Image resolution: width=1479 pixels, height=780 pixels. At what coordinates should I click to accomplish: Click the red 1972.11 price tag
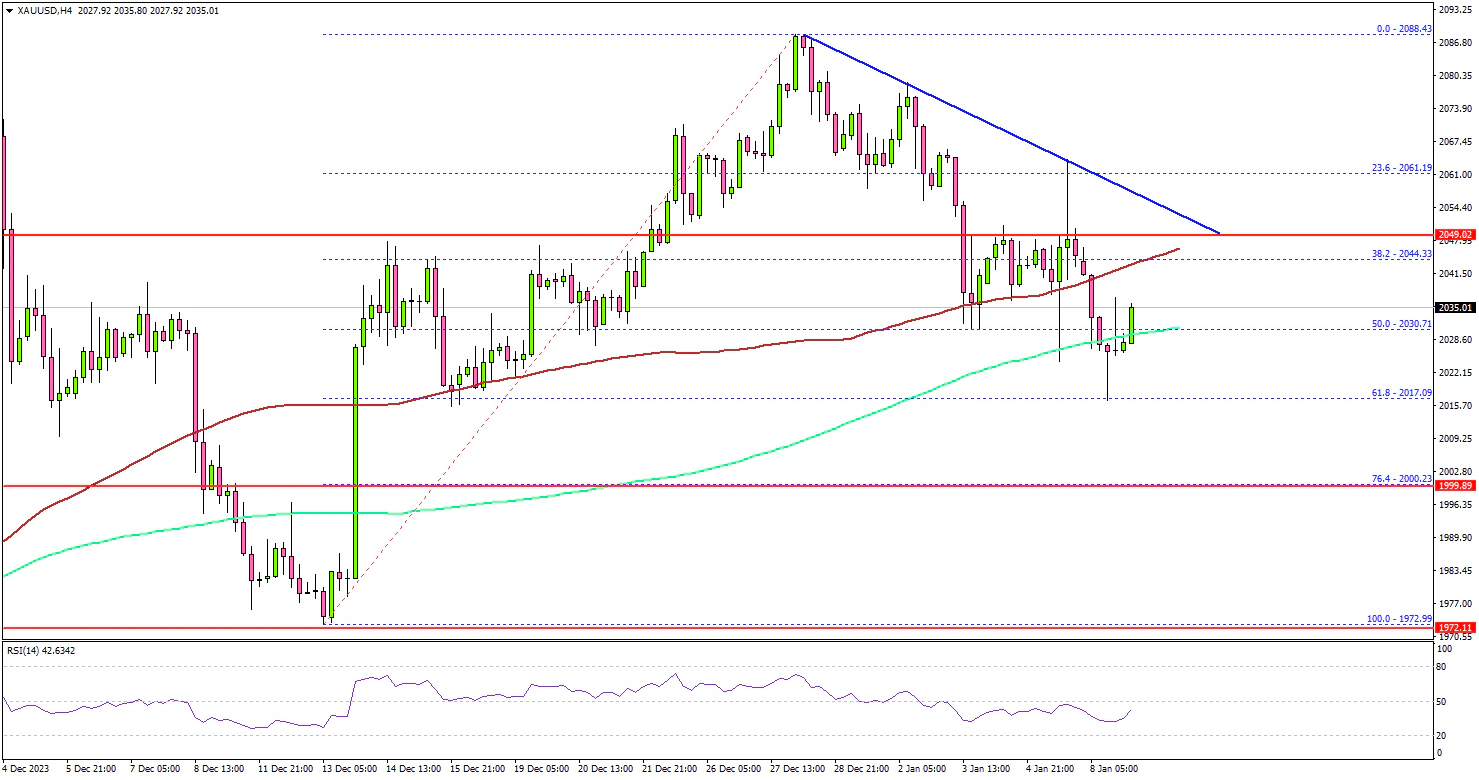(1454, 628)
